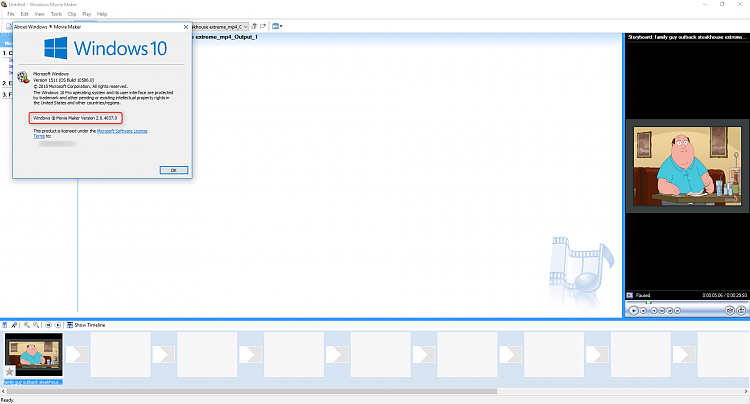Click the Set Audio Levels icon

(x=5, y=325)
